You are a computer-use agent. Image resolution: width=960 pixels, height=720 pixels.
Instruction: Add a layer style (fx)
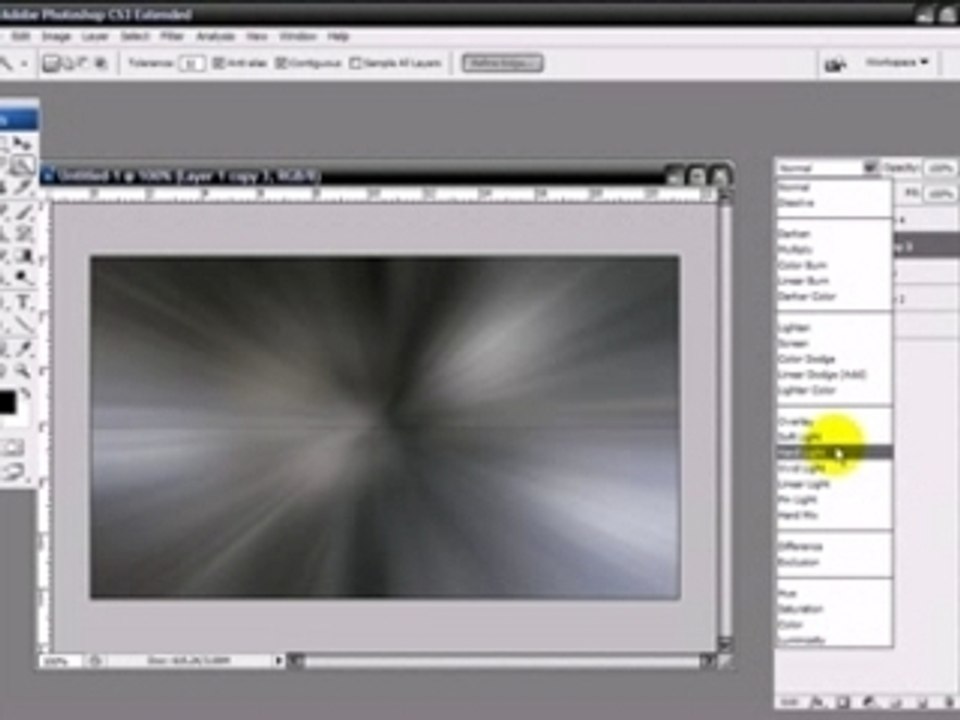coord(817,702)
